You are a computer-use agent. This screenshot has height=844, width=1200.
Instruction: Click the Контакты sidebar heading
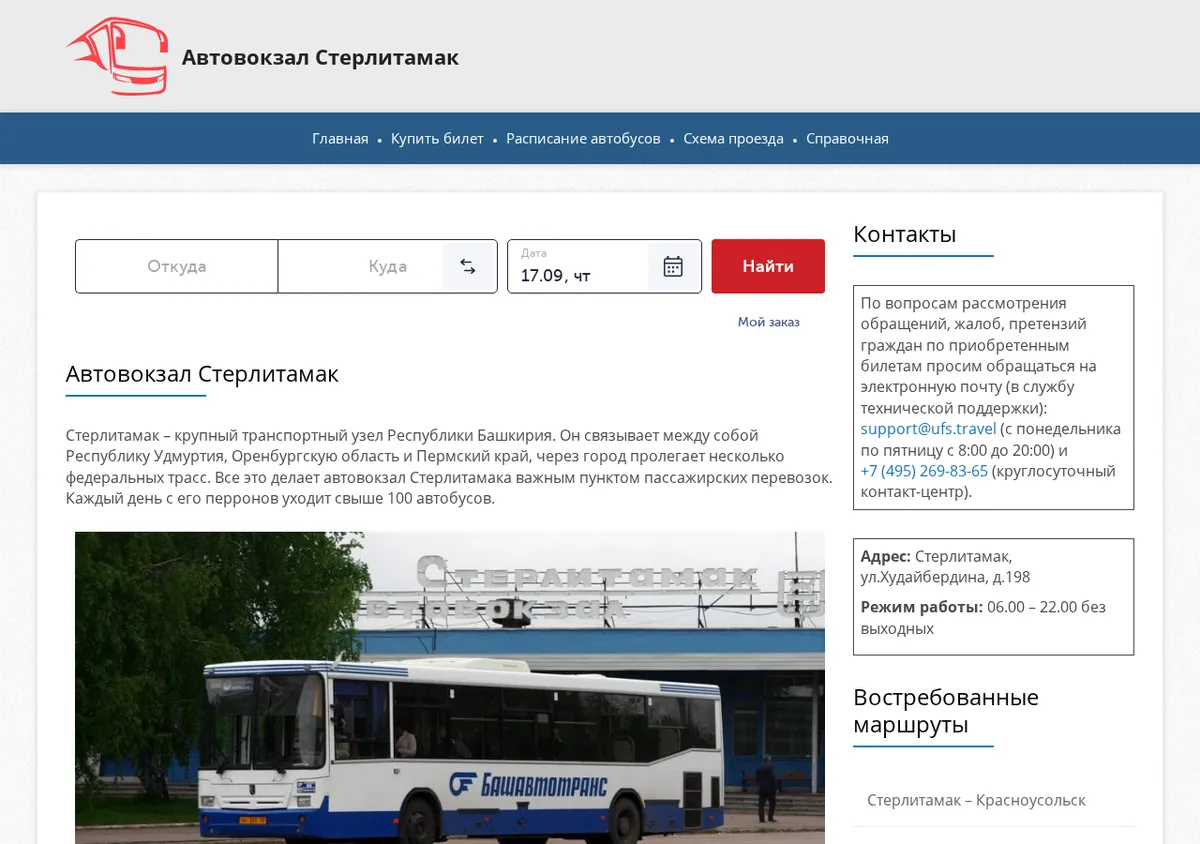904,234
